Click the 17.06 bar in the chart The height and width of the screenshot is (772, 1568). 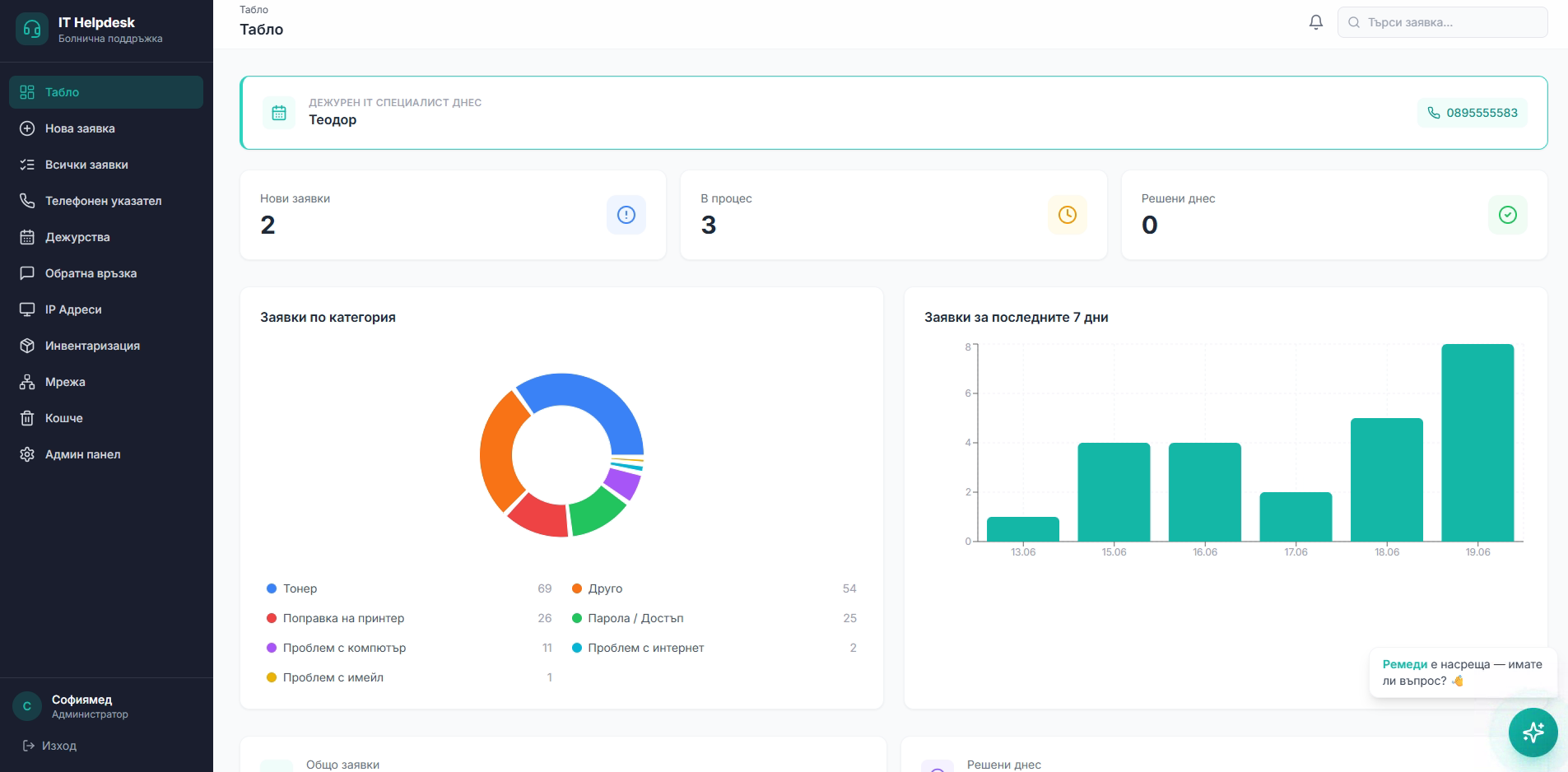[x=1296, y=517]
